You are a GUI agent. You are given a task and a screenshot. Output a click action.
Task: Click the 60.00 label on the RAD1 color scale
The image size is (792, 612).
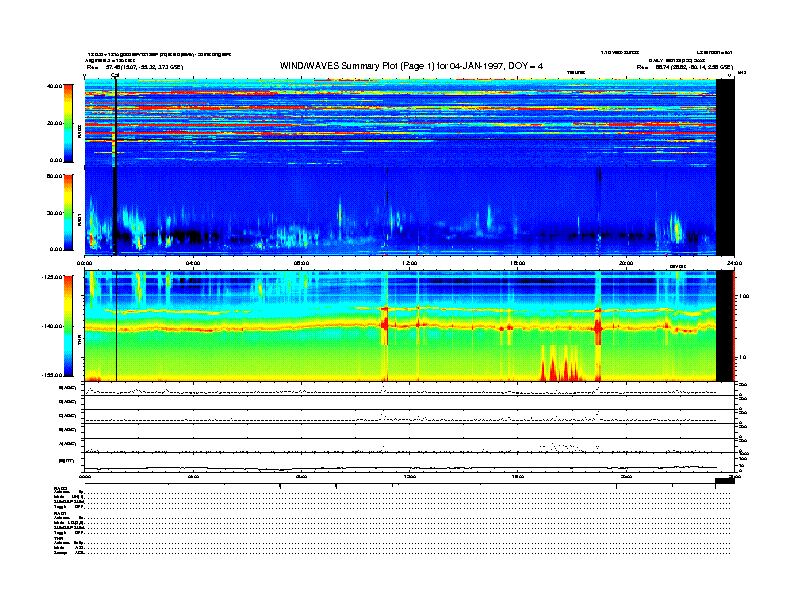click(54, 176)
